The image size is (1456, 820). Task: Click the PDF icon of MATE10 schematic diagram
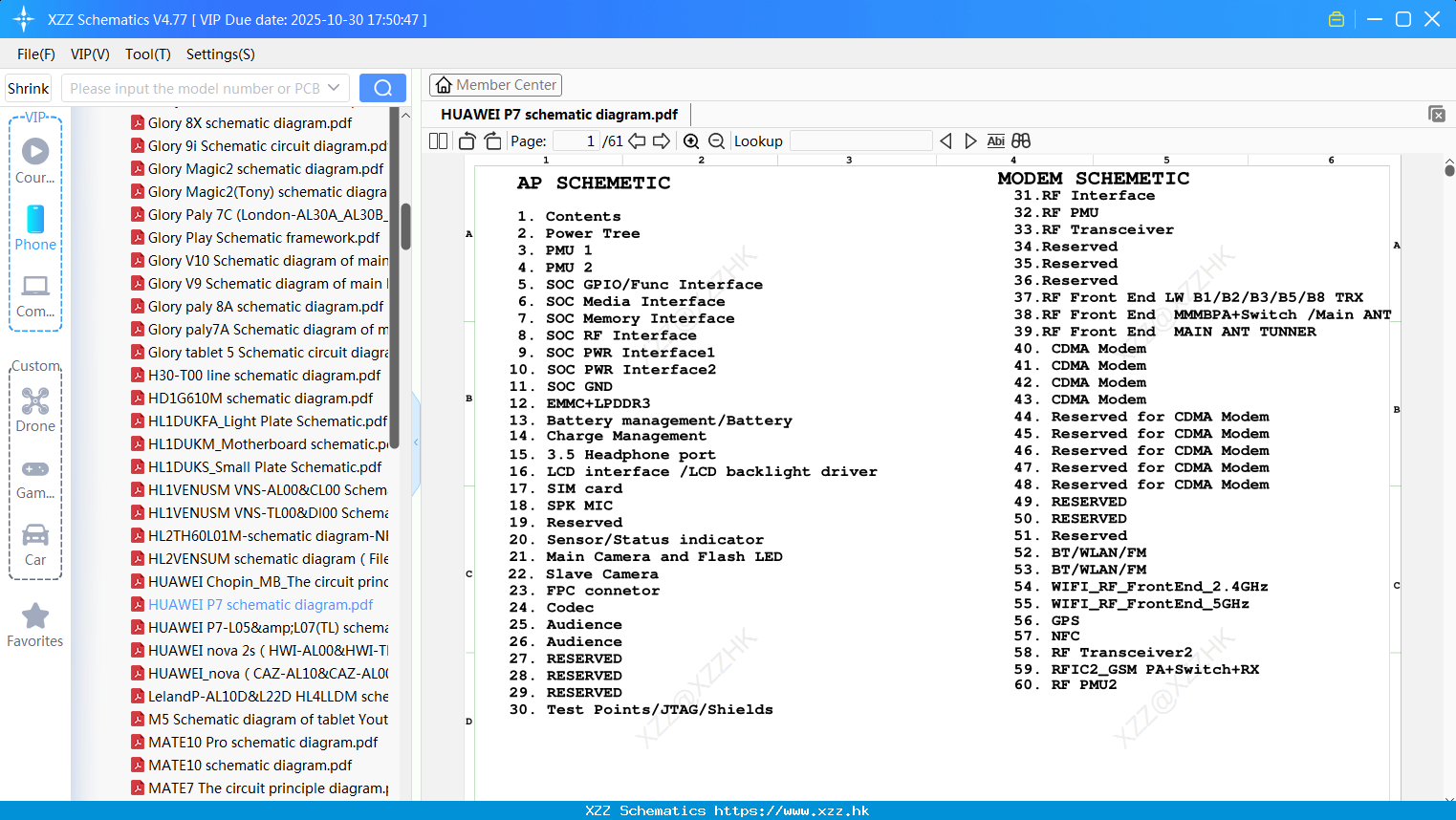click(138, 765)
